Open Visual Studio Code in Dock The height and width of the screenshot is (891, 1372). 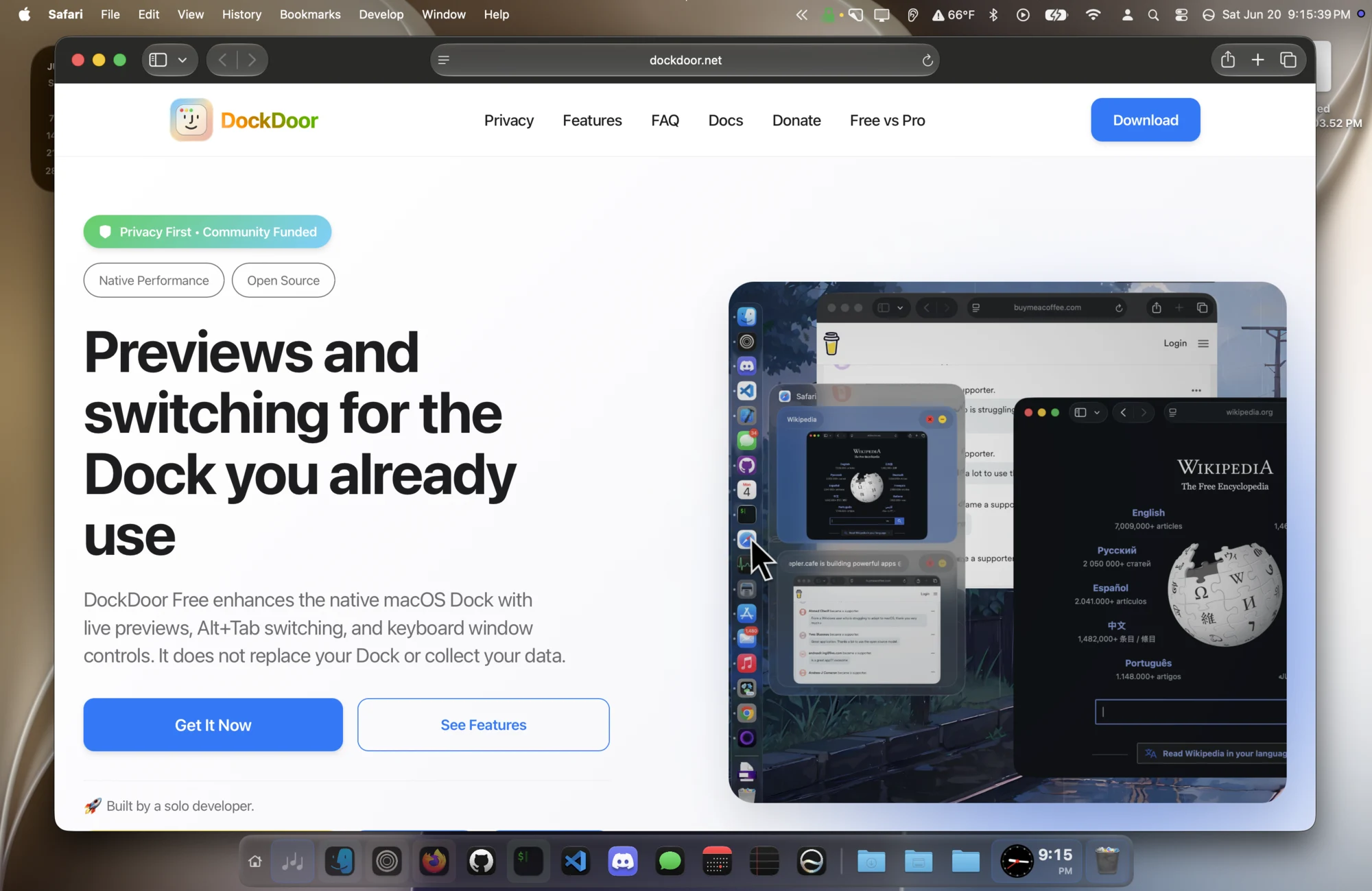pos(576,861)
